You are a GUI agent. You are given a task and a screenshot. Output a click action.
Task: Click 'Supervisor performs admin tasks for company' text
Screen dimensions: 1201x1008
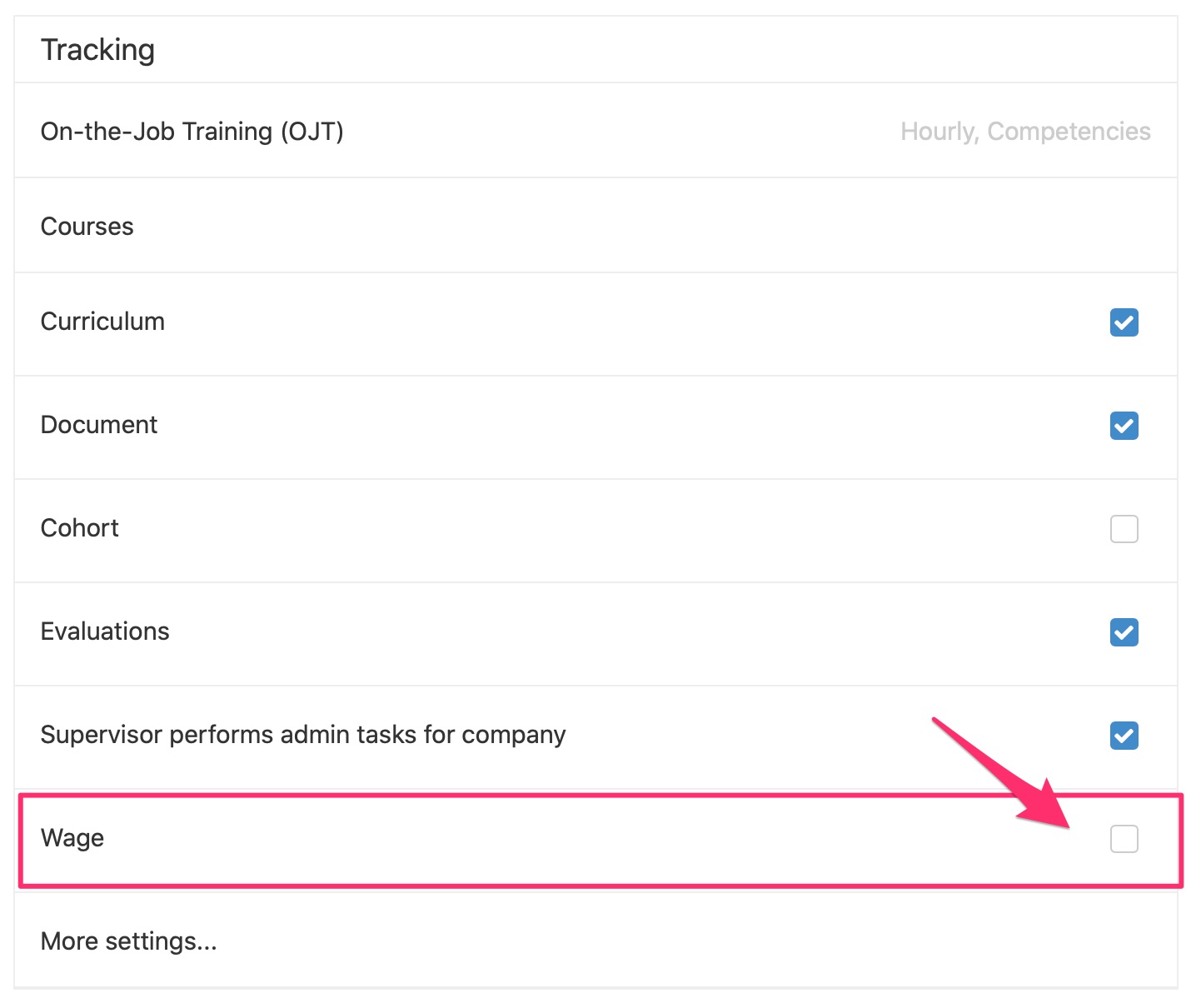click(303, 735)
